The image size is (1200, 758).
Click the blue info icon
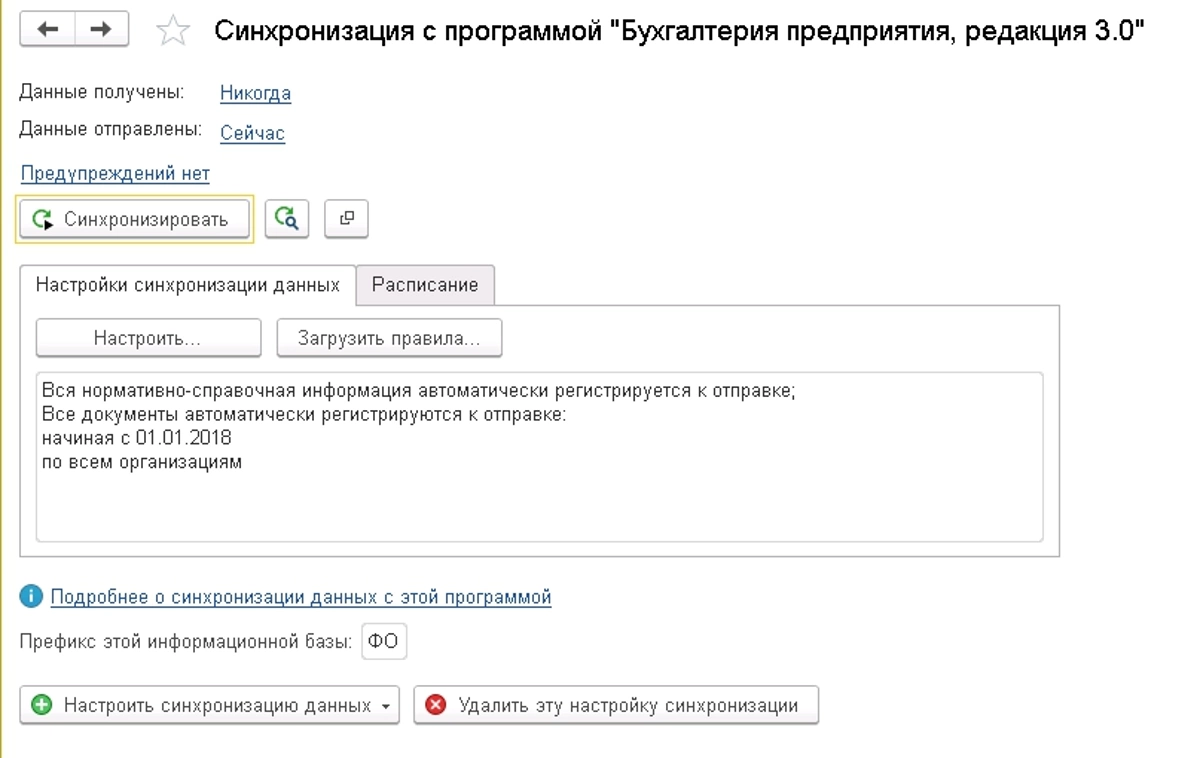(x=32, y=597)
